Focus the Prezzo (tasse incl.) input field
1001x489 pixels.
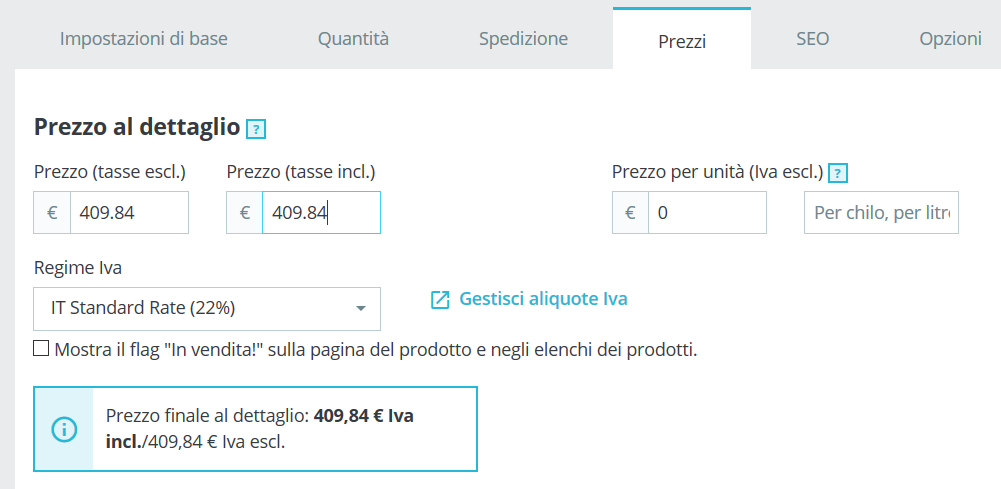click(x=320, y=213)
